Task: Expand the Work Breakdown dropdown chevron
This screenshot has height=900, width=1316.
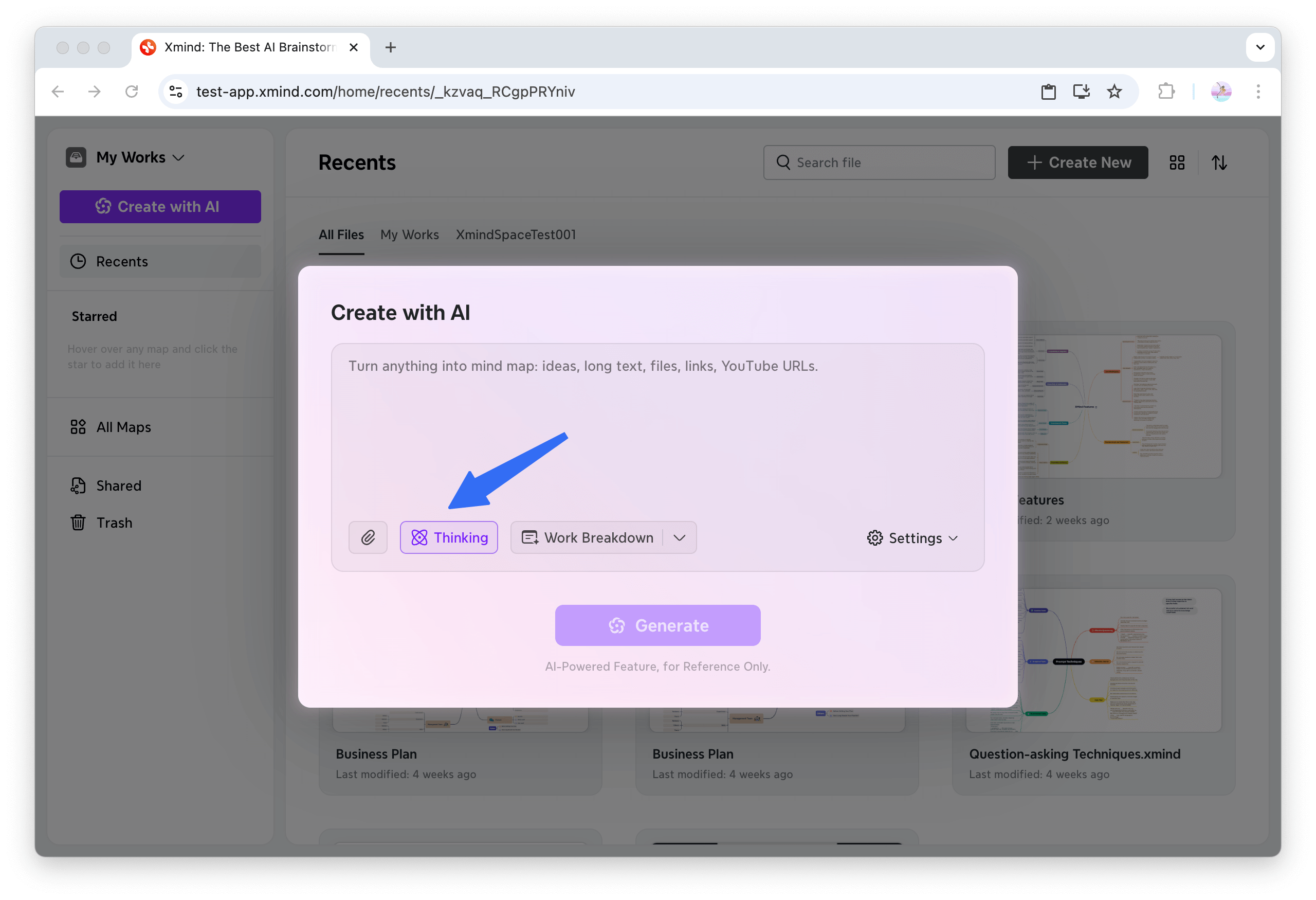Action: [x=679, y=537]
